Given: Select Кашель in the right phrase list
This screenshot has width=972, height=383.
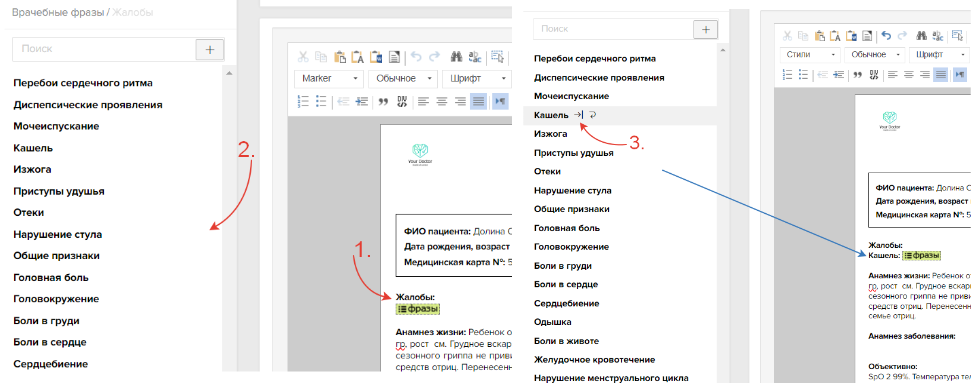Looking at the screenshot, I should [551, 115].
